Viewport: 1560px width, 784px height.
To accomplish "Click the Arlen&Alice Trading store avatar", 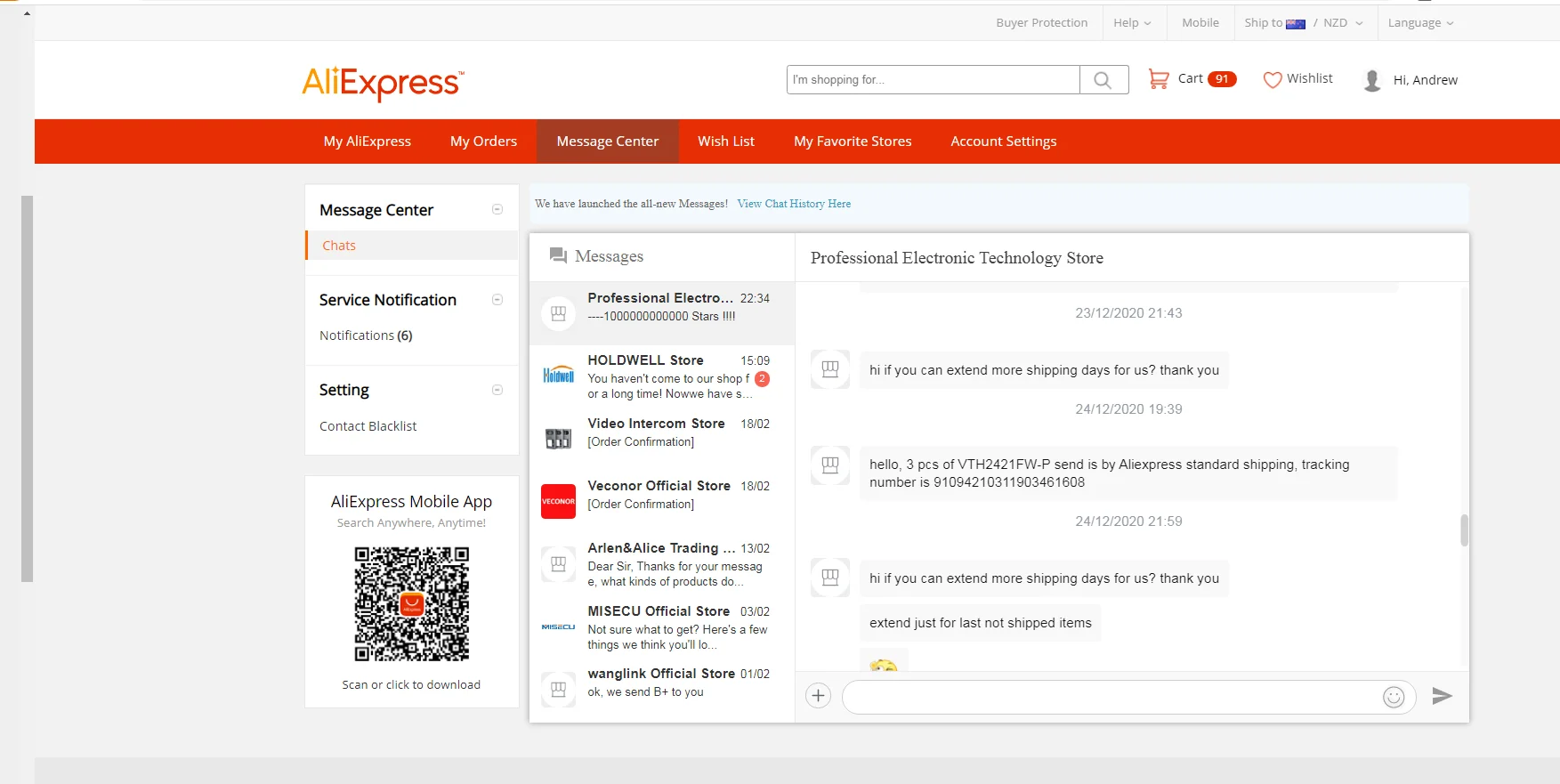I will click(x=559, y=563).
